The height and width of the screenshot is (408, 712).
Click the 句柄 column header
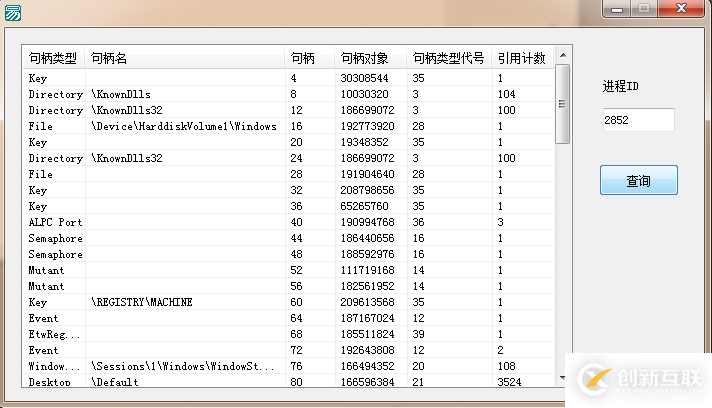tap(310, 58)
